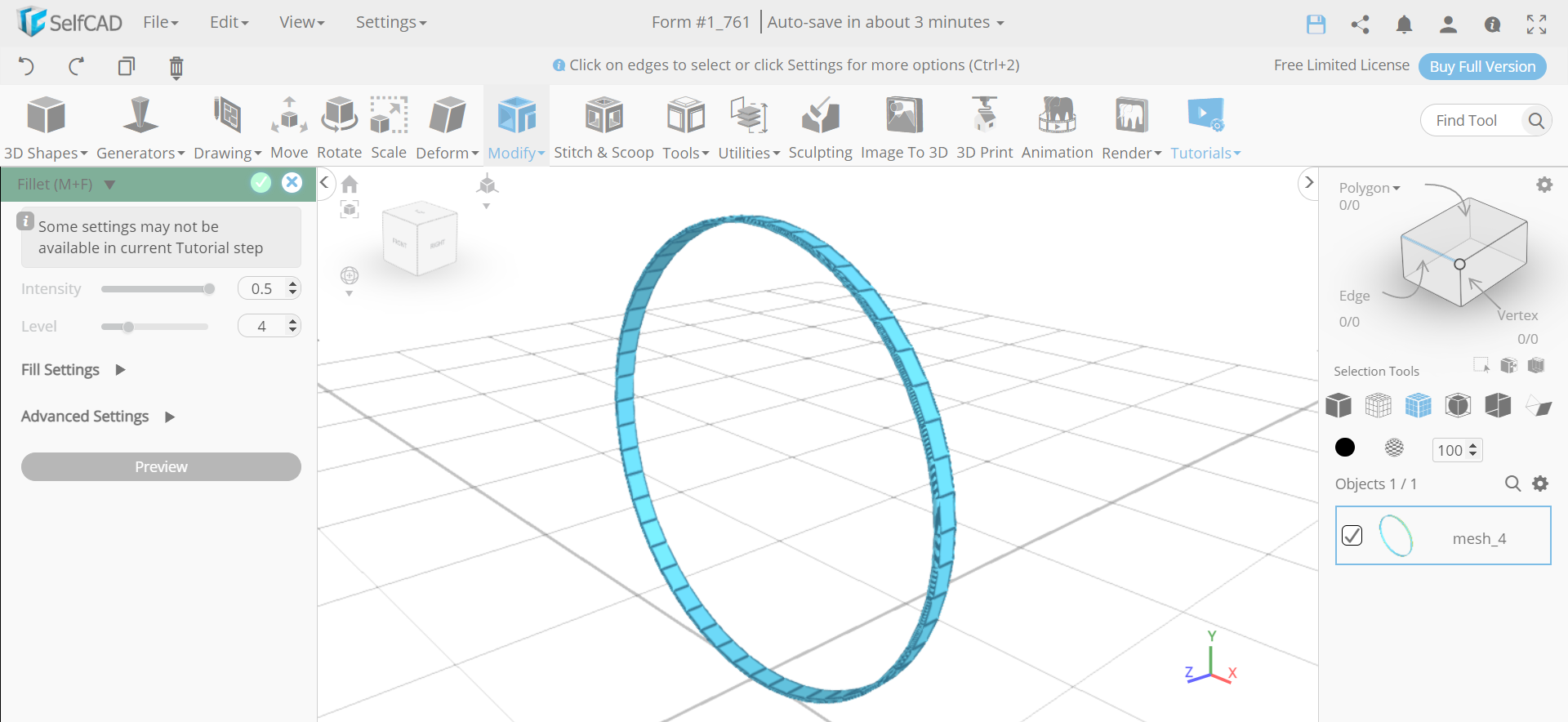Select the Stitch & Scoop tool

coord(604,127)
